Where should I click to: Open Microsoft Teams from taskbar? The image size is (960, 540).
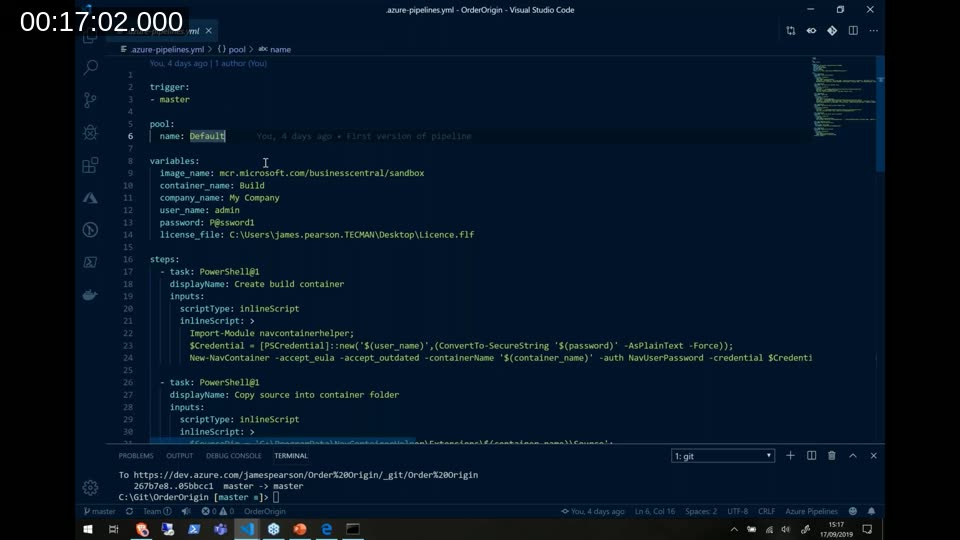[x=220, y=529]
